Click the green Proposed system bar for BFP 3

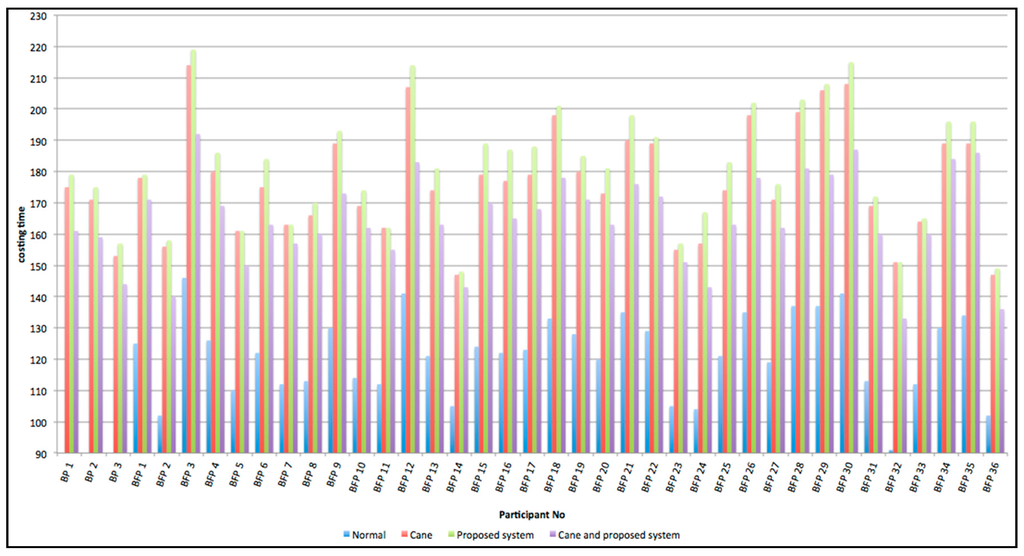[x=193, y=252]
